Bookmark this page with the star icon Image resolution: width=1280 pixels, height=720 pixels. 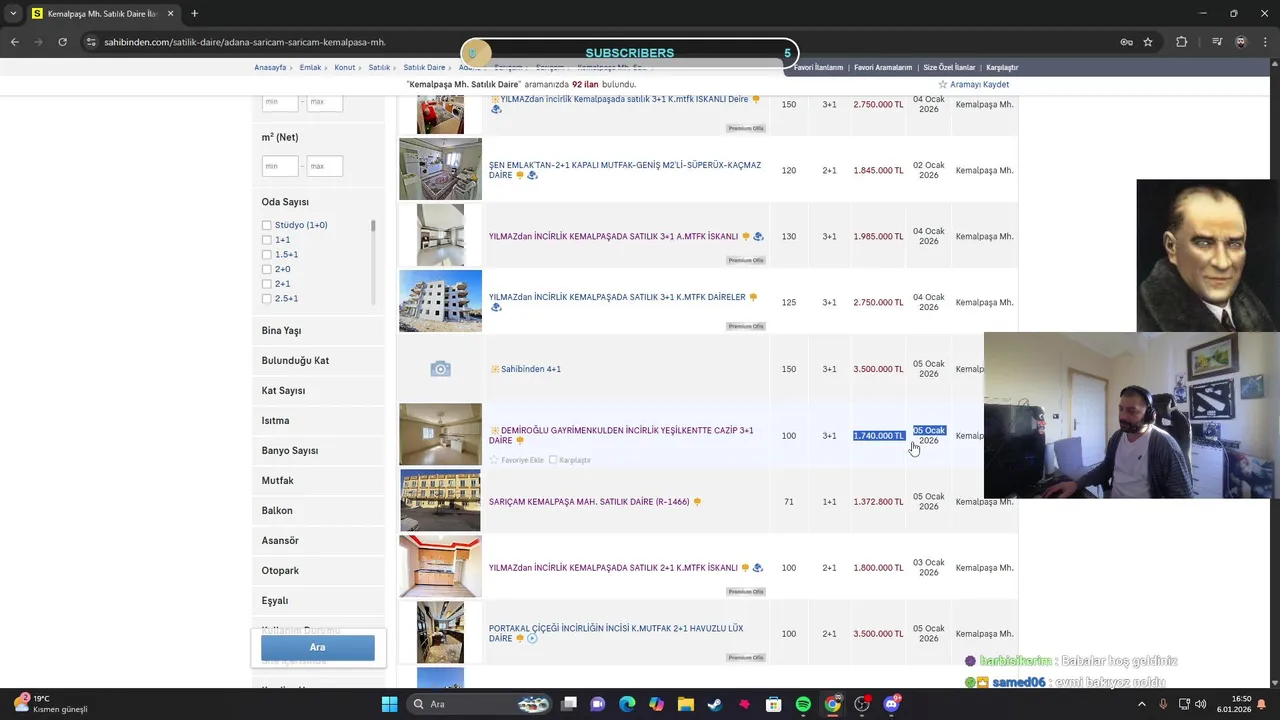click(x=1148, y=42)
